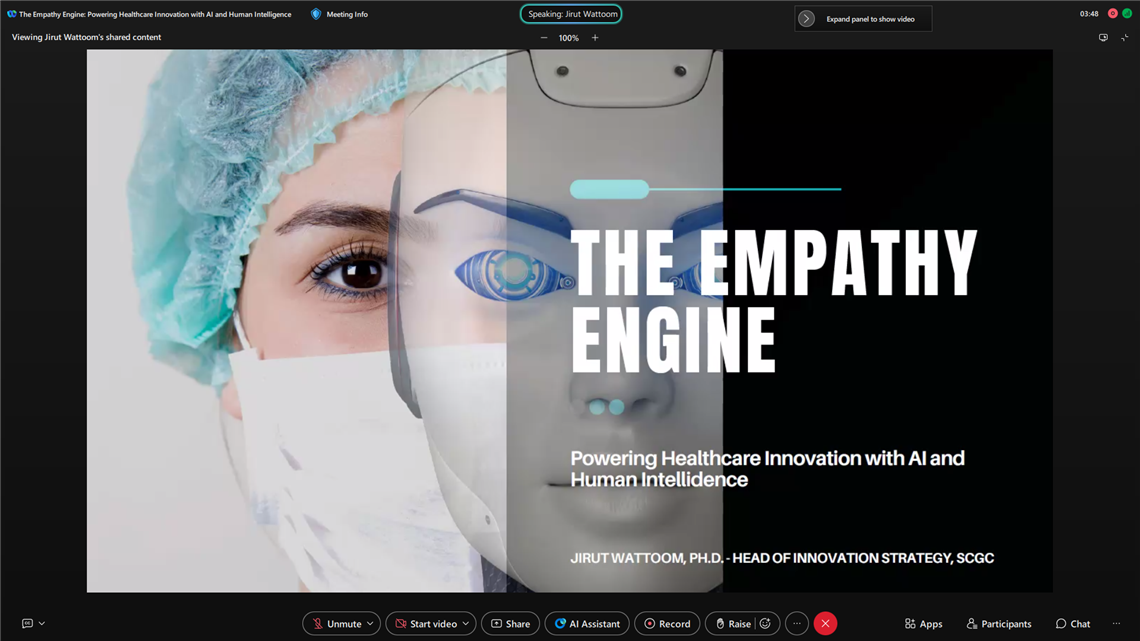Open the More options ellipsis in center toolbar
The image size is (1140, 641).
click(797, 624)
